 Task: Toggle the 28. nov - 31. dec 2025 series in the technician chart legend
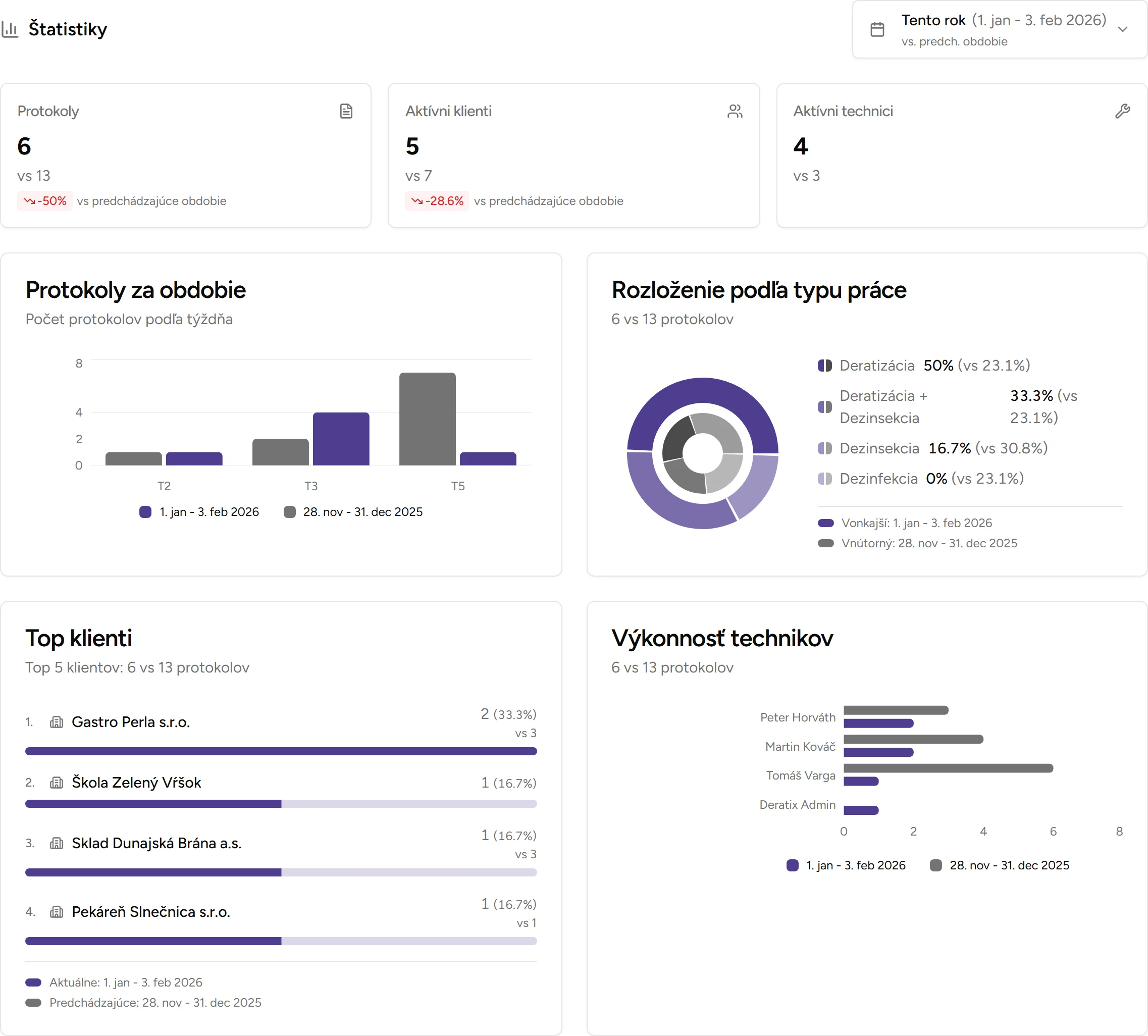pyautogui.click(x=1000, y=865)
